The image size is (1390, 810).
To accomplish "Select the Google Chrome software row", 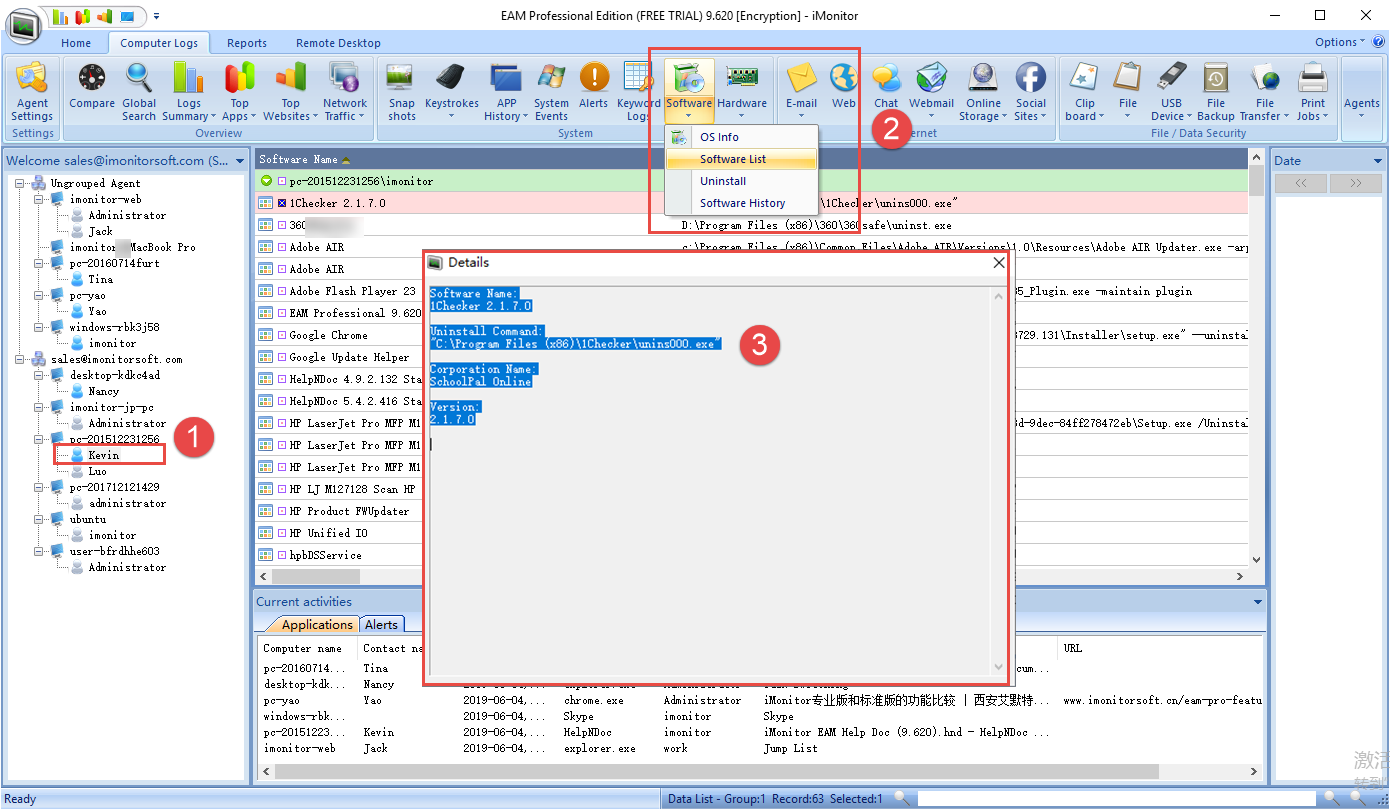I will [x=751, y=335].
